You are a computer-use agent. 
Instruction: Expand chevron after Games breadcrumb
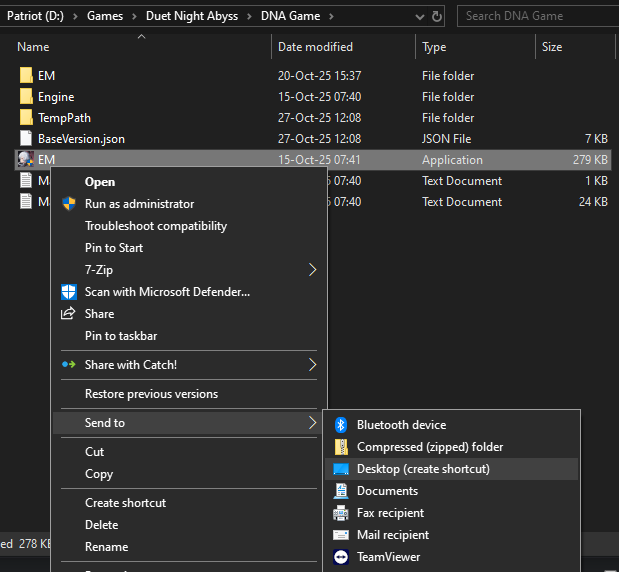134,16
